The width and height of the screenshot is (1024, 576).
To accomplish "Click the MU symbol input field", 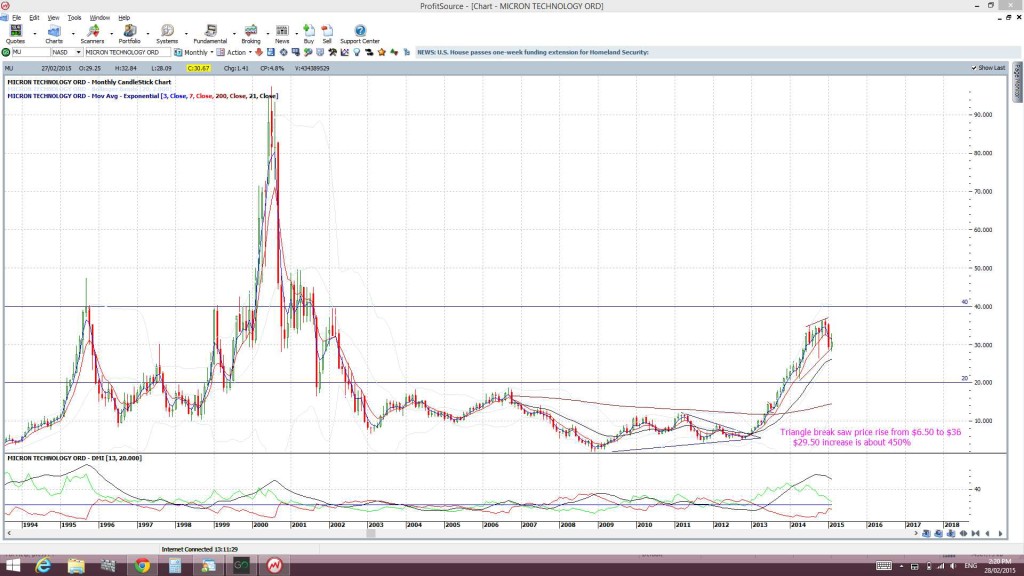I will pyautogui.click(x=31, y=52).
